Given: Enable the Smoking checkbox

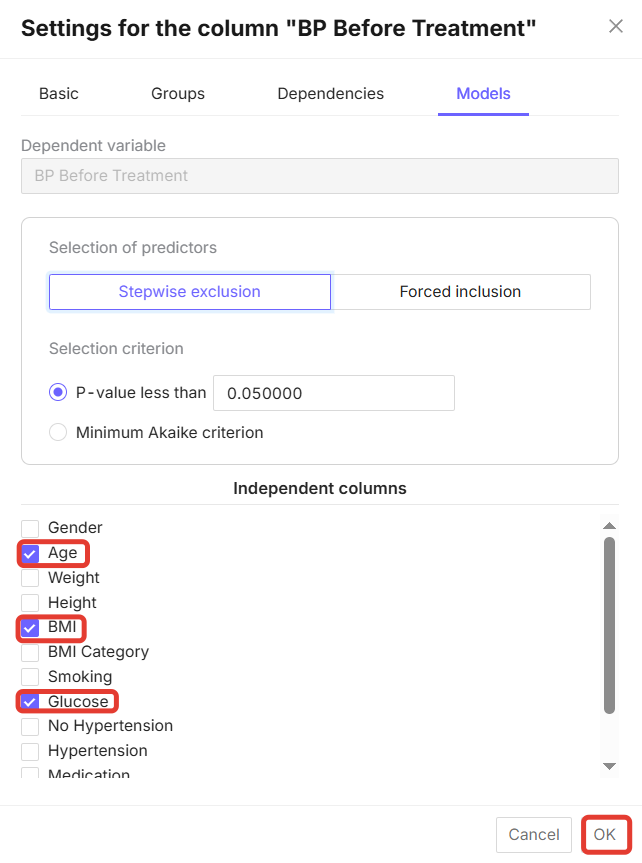Looking at the screenshot, I should [30, 677].
